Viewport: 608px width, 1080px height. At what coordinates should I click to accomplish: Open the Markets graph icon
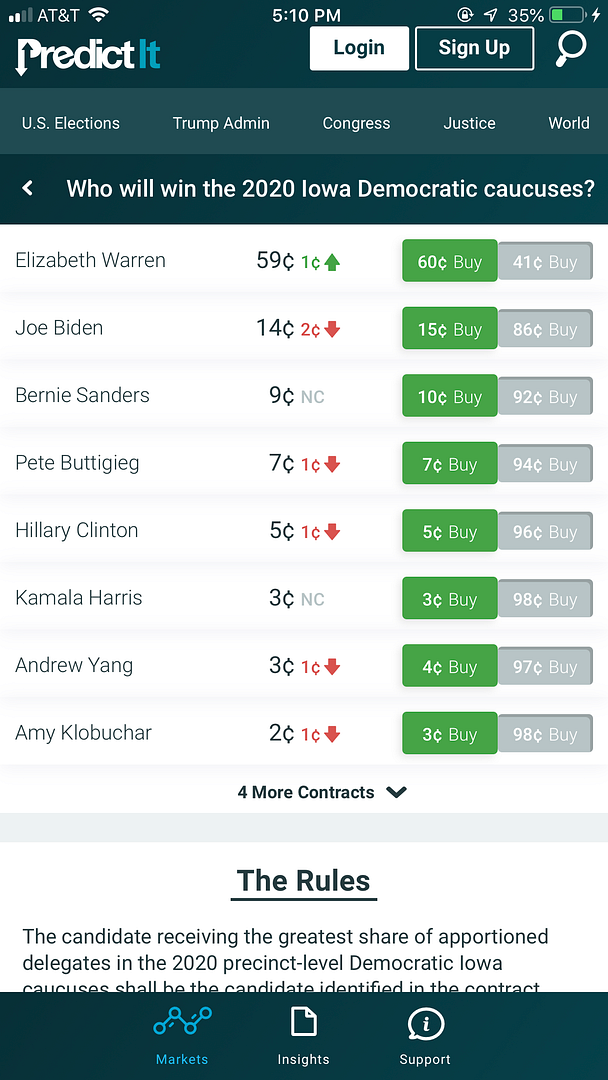click(x=182, y=1024)
